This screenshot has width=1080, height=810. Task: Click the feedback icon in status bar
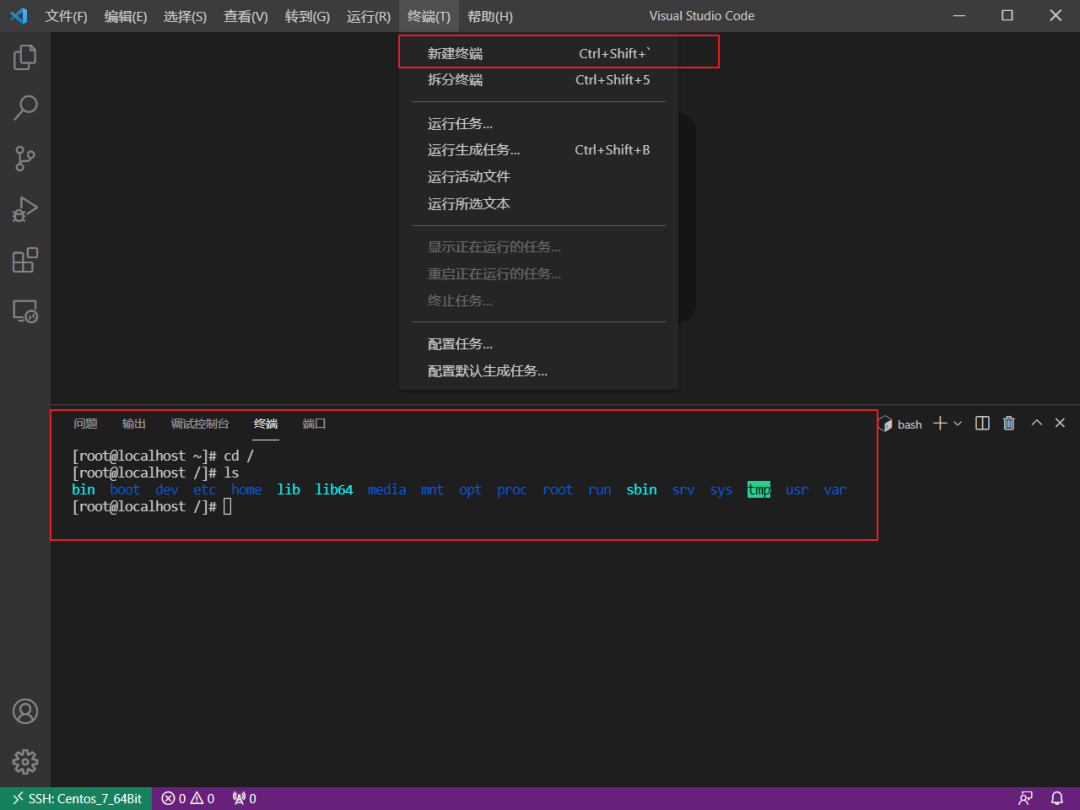point(1025,798)
